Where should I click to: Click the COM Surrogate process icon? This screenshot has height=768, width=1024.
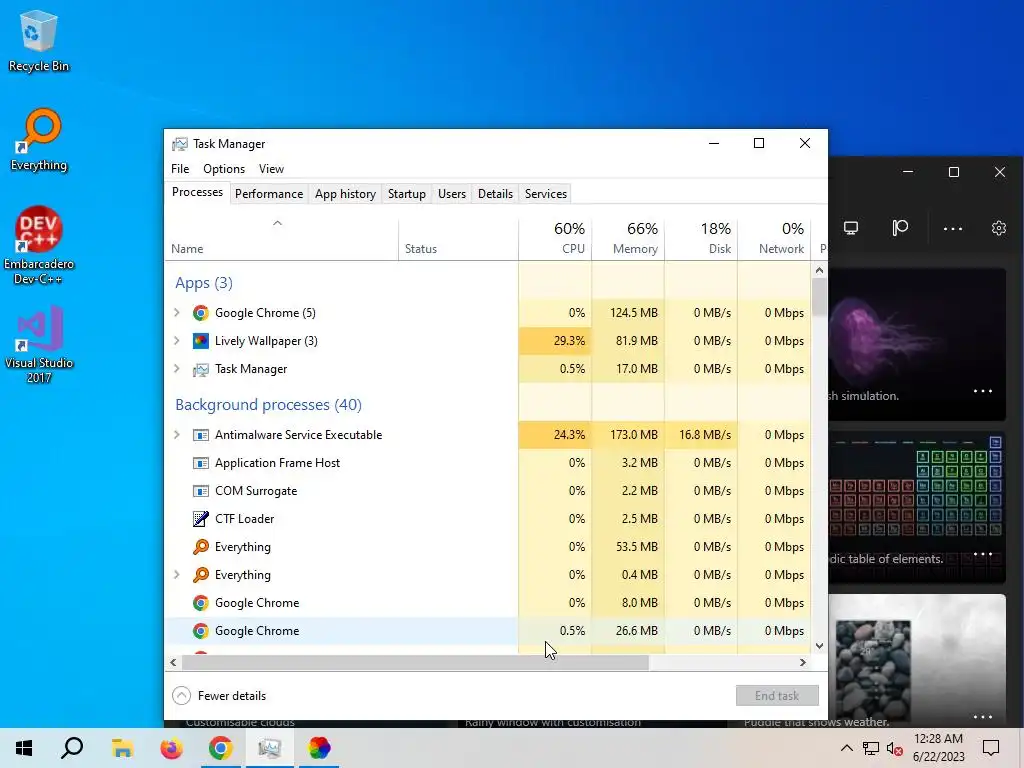tap(200, 491)
